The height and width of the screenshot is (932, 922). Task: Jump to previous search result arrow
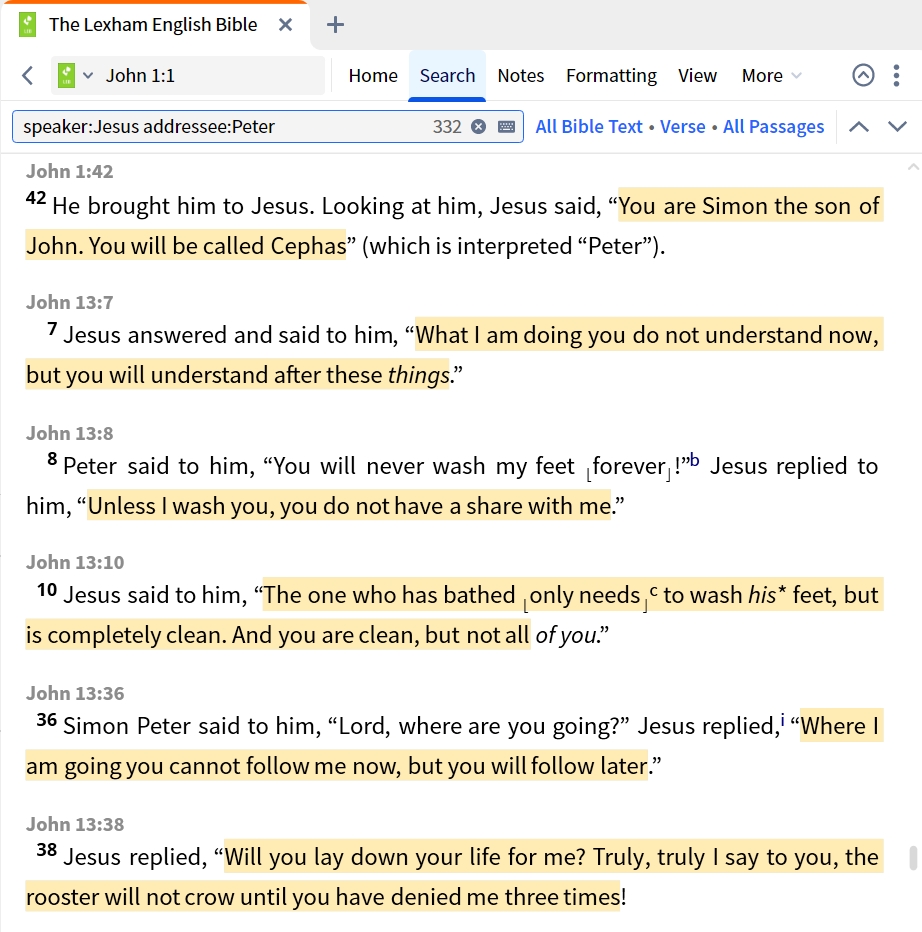[858, 127]
